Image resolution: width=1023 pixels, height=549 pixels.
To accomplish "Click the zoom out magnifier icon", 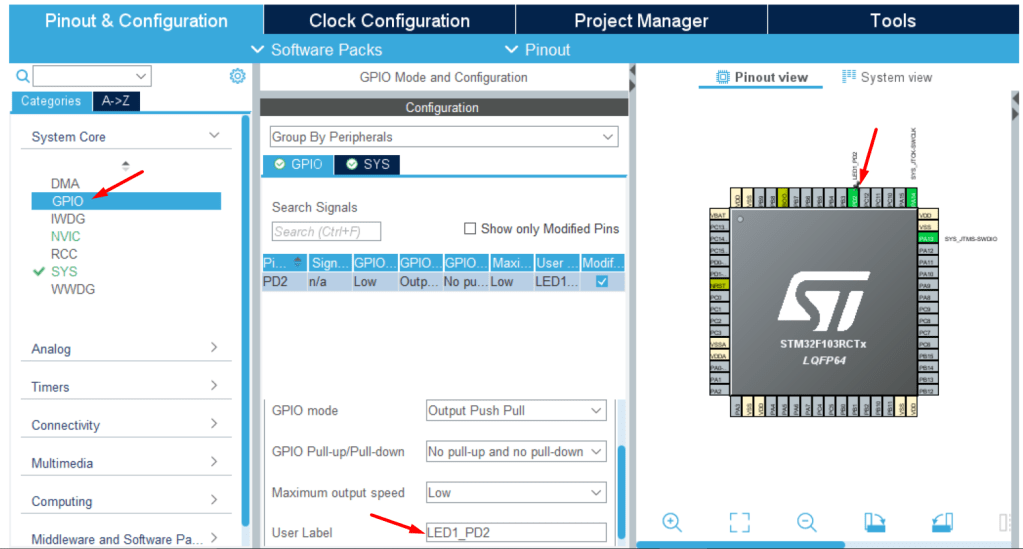I will point(806,522).
